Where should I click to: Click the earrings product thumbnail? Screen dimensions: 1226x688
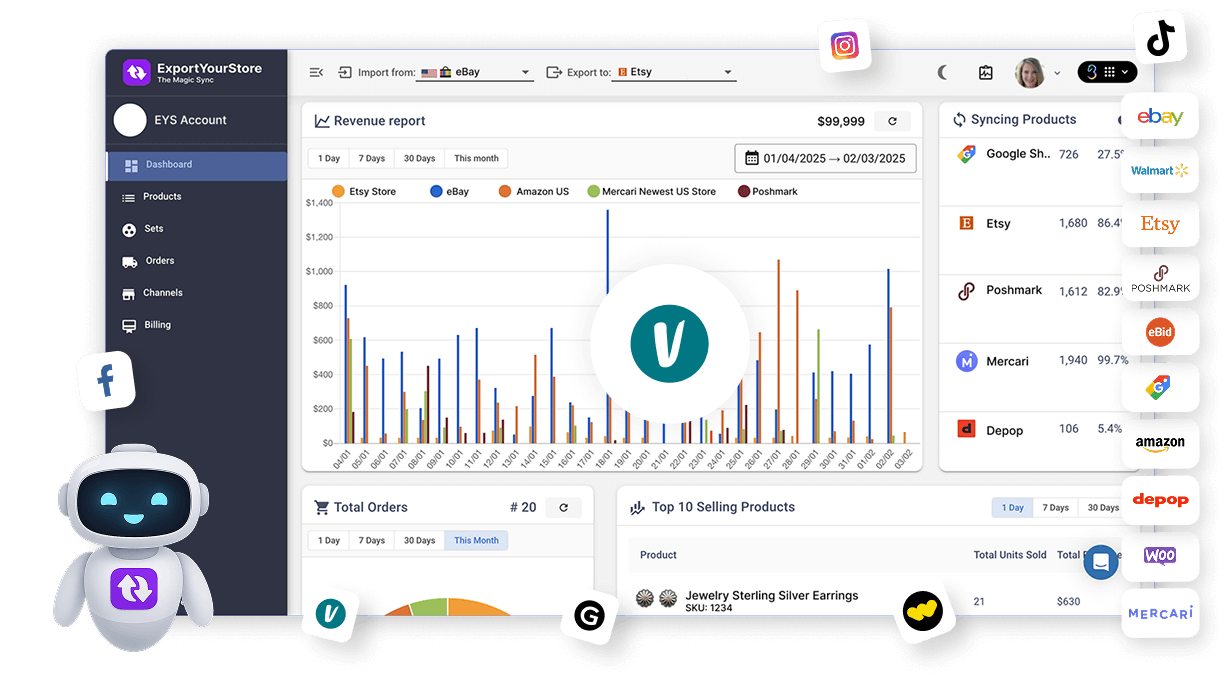[657, 598]
